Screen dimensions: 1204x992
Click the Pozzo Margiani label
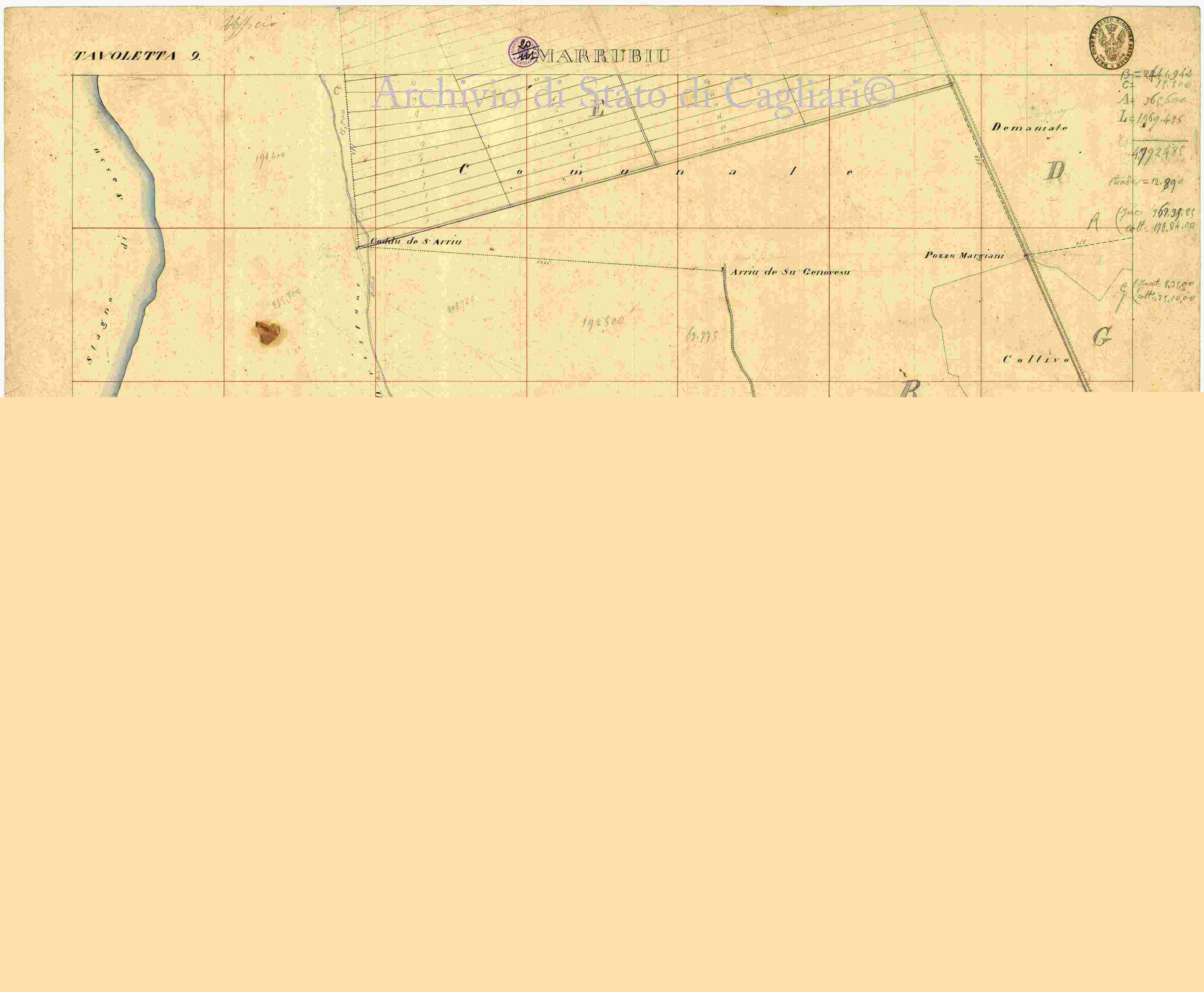pos(964,255)
